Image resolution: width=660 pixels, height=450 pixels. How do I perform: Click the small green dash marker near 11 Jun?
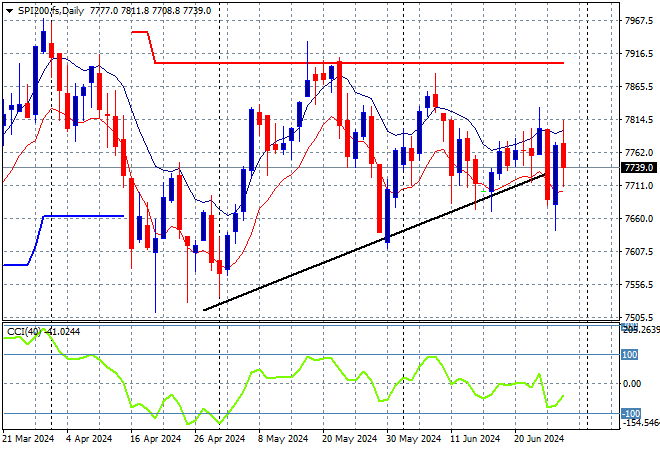pyautogui.click(x=483, y=191)
